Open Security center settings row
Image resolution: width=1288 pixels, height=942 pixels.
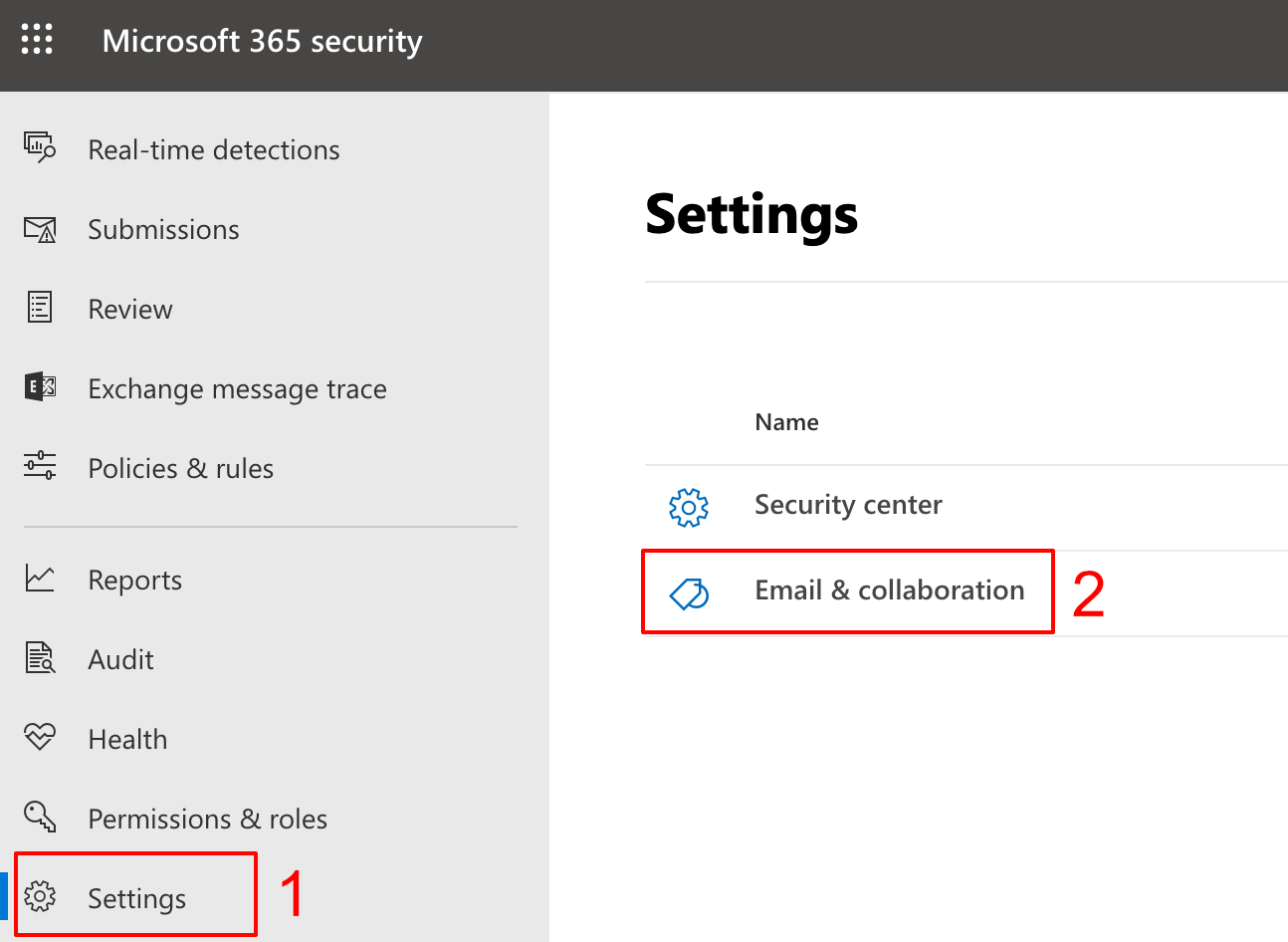click(x=966, y=508)
